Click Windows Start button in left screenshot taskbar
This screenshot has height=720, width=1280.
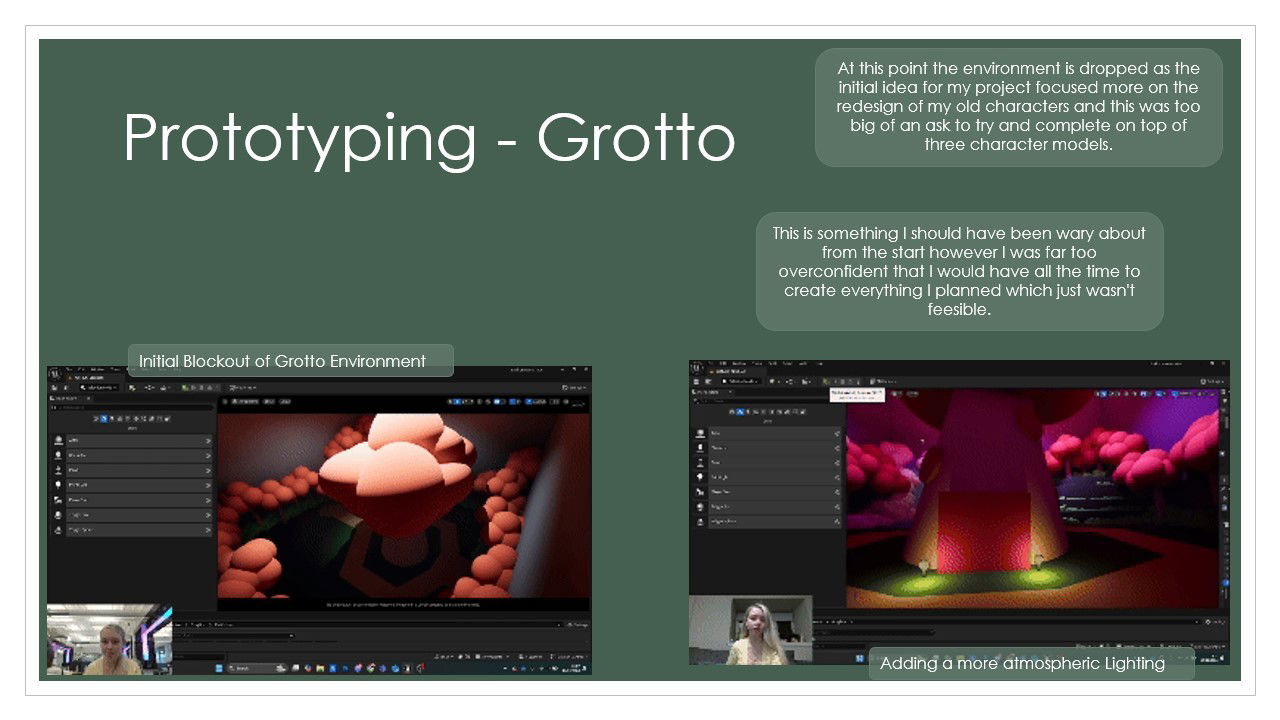pos(219,667)
